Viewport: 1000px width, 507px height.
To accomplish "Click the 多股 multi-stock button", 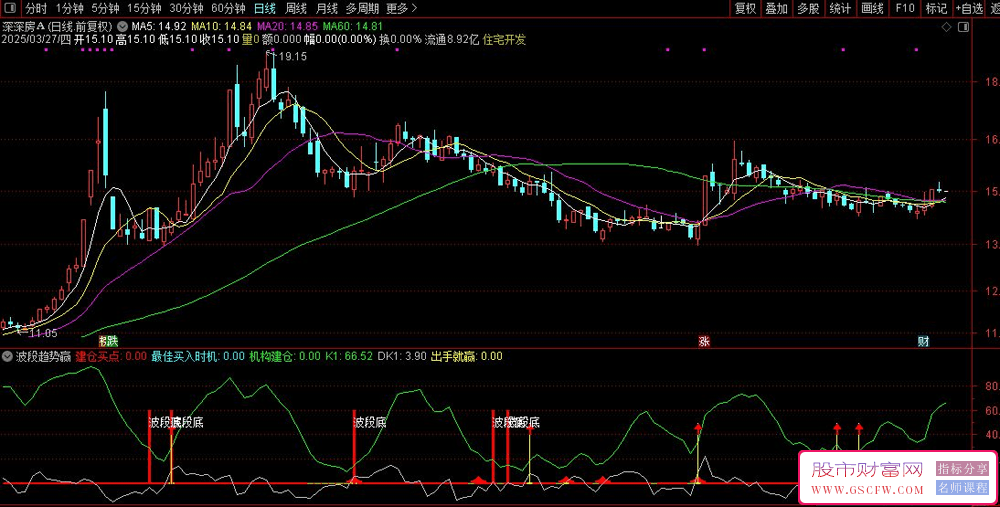I will pos(808,8).
